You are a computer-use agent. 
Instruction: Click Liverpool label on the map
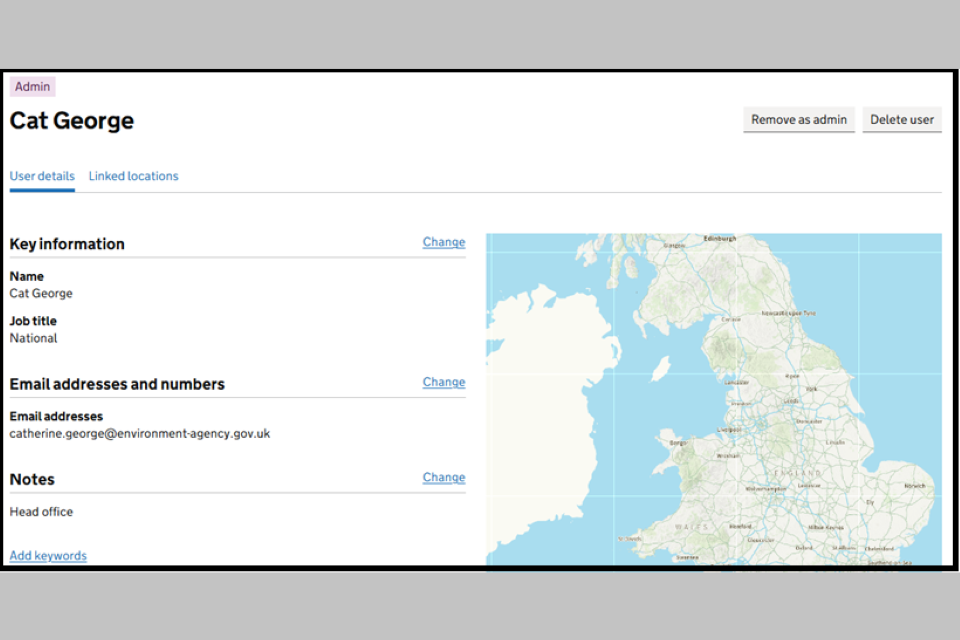pyautogui.click(x=727, y=429)
